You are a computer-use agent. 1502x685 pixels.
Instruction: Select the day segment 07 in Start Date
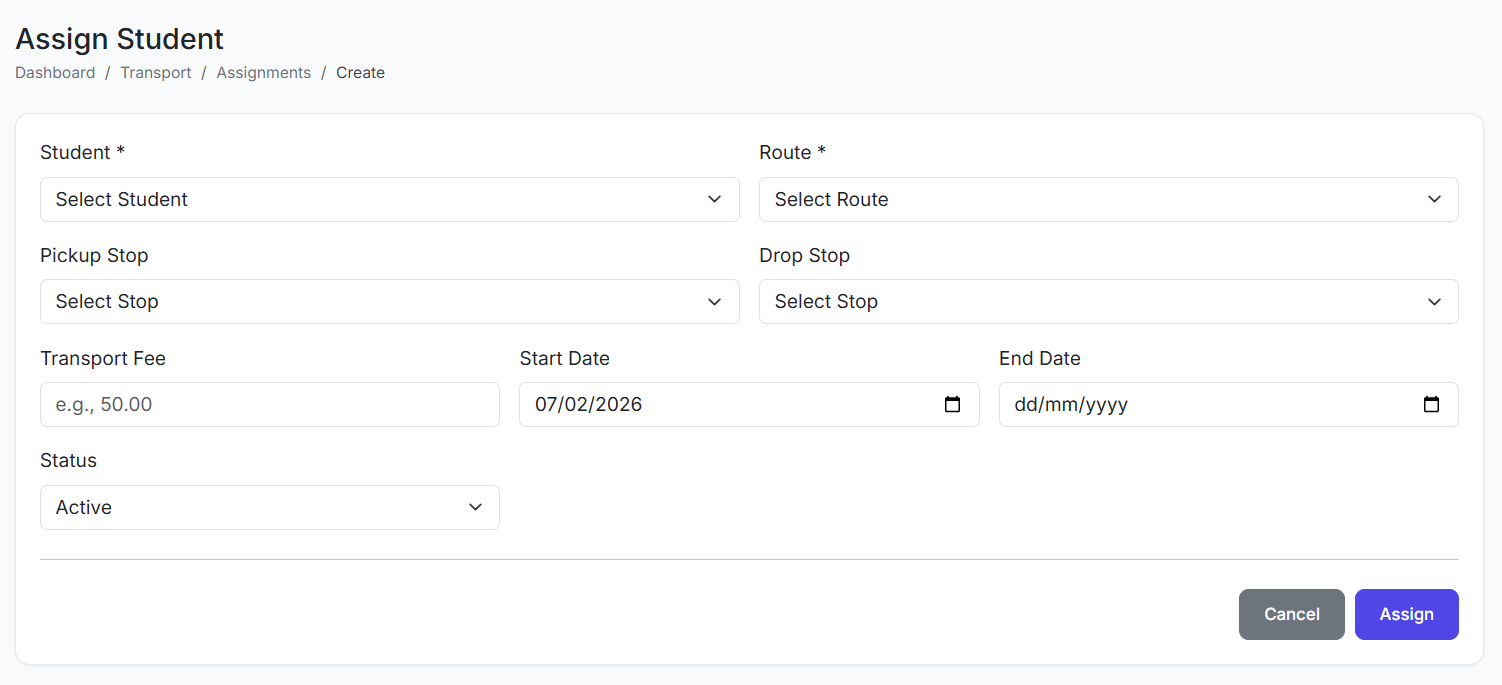pos(546,405)
